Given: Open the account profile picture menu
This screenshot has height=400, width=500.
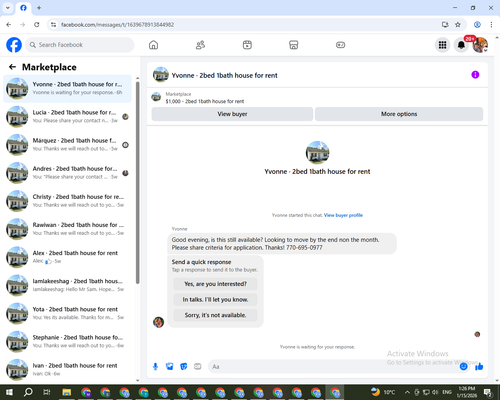Looking at the screenshot, I should click(x=480, y=45).
